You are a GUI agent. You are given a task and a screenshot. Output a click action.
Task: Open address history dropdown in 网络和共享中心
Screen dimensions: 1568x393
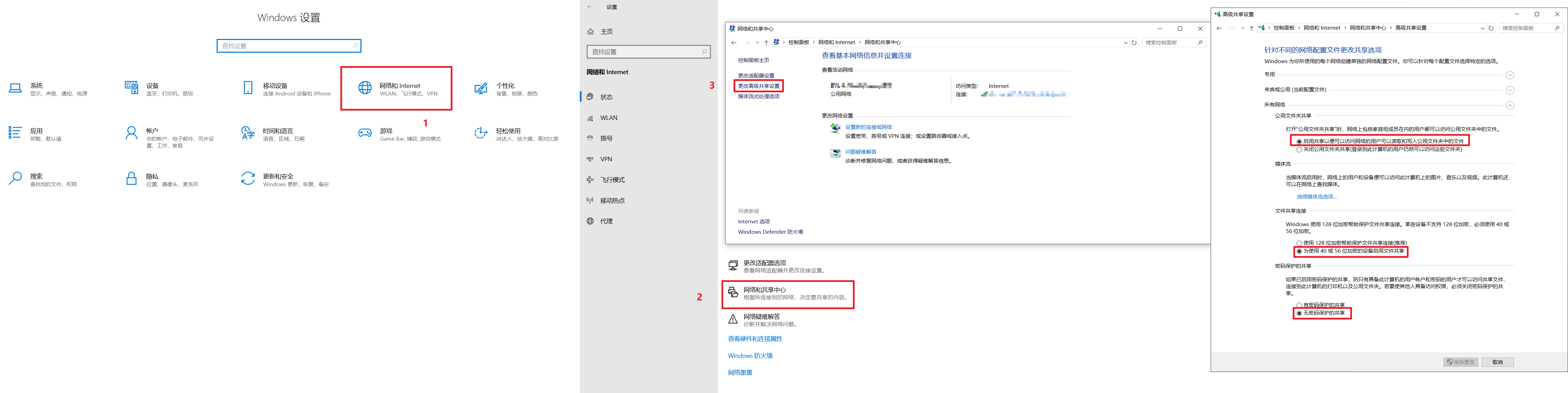pos(1125,43)
